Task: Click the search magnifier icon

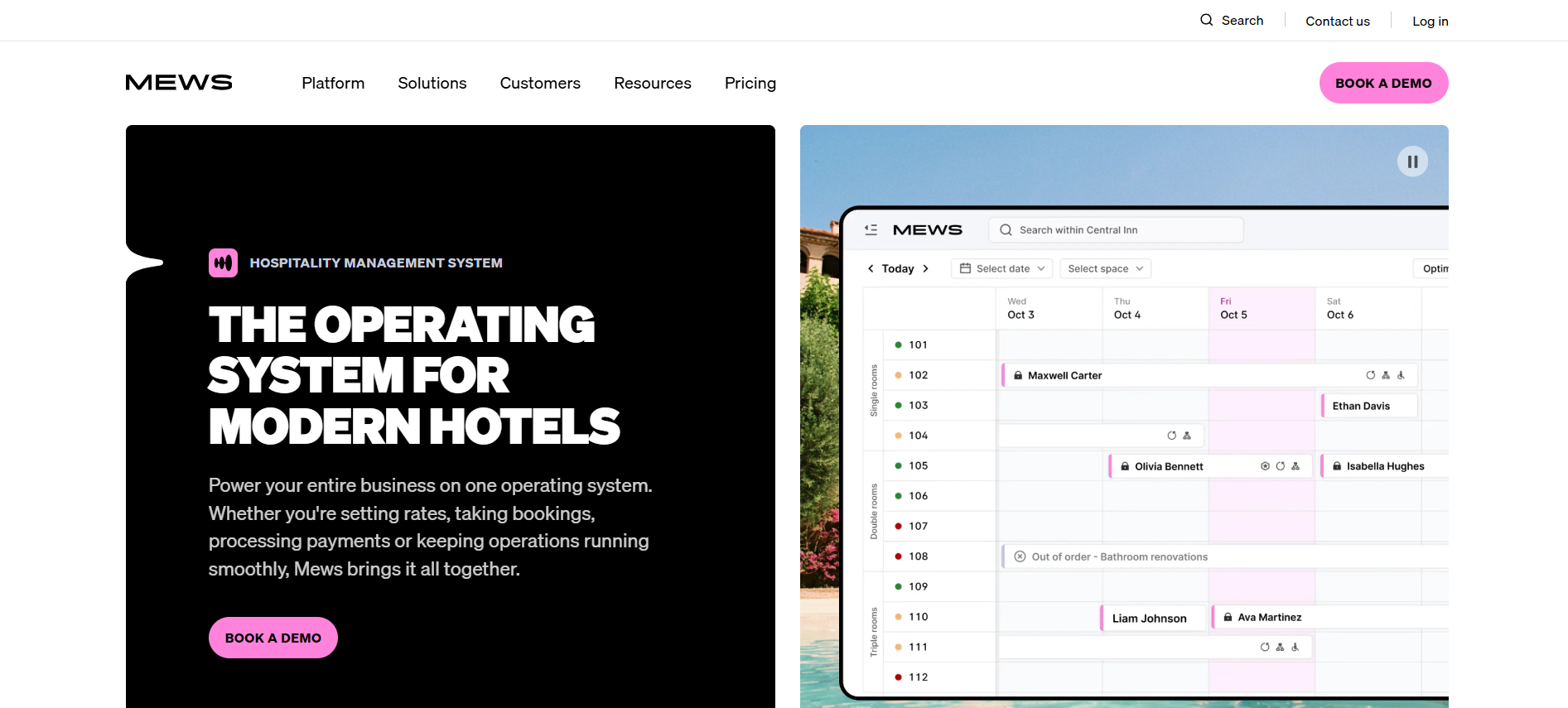Action: [x=1206, y=20]
